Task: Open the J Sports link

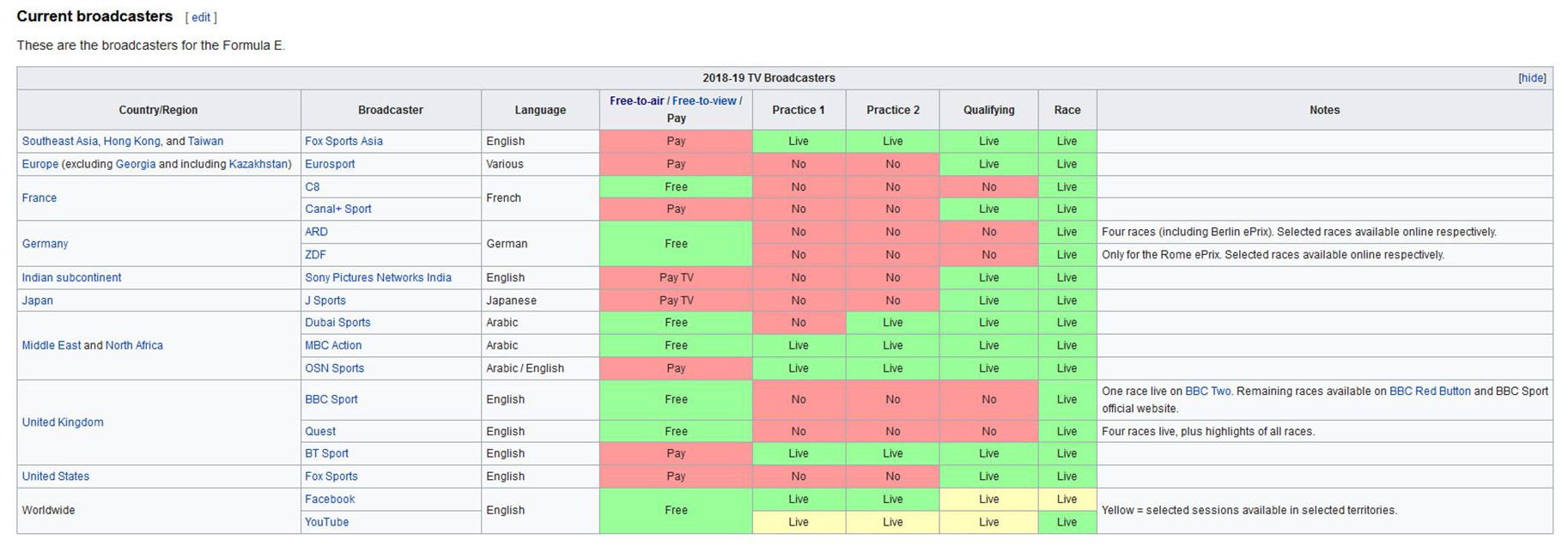Action: click(325, 300)
